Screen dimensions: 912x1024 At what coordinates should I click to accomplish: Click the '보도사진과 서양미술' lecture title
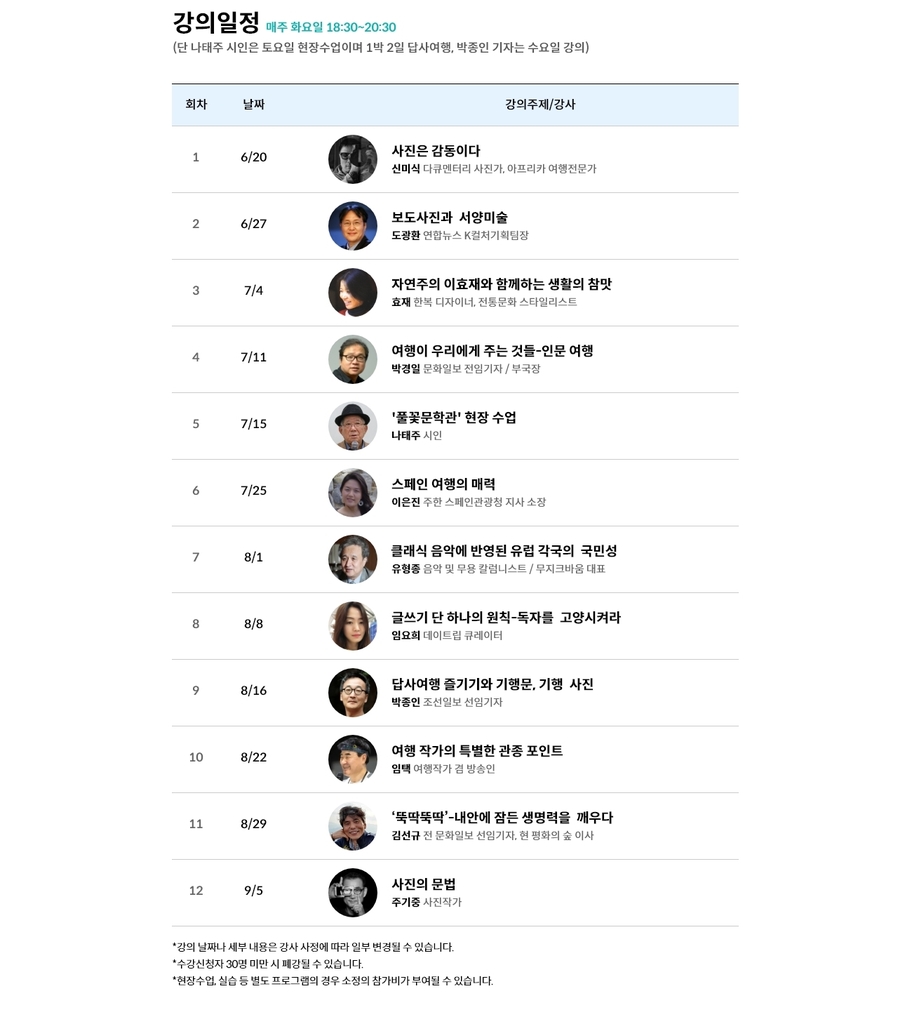(449, 217)
